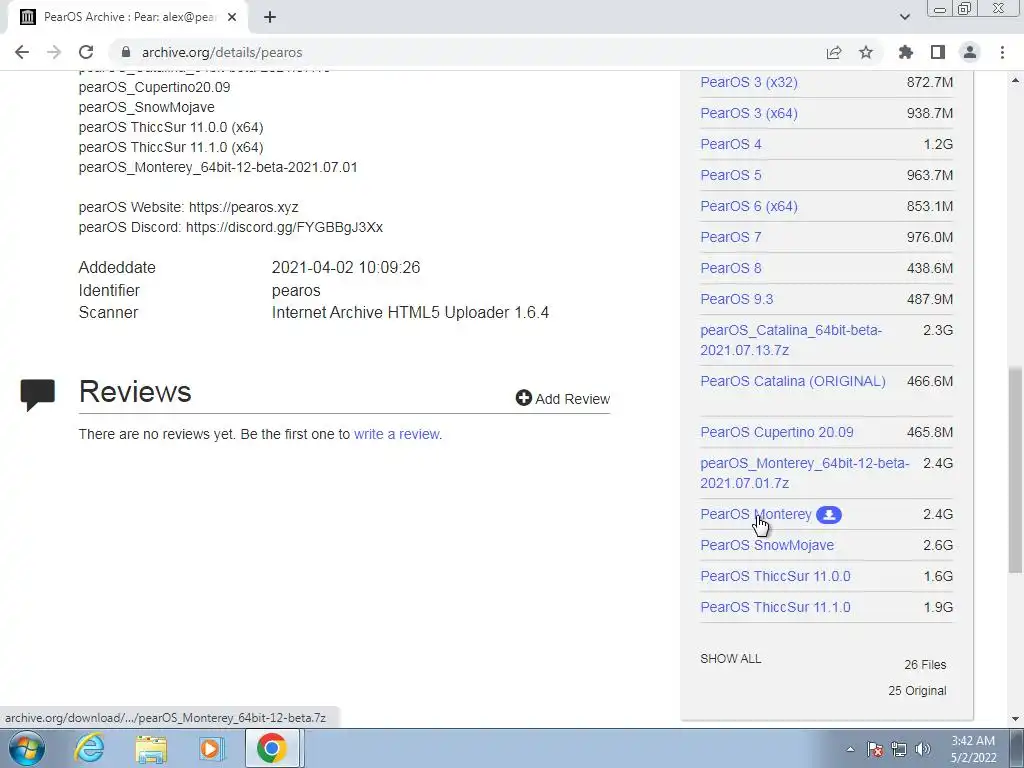Open Windows Media Player in taskbar
Image resolution: width=1024 pixels, height=768 pixels.
click(210, 748)
